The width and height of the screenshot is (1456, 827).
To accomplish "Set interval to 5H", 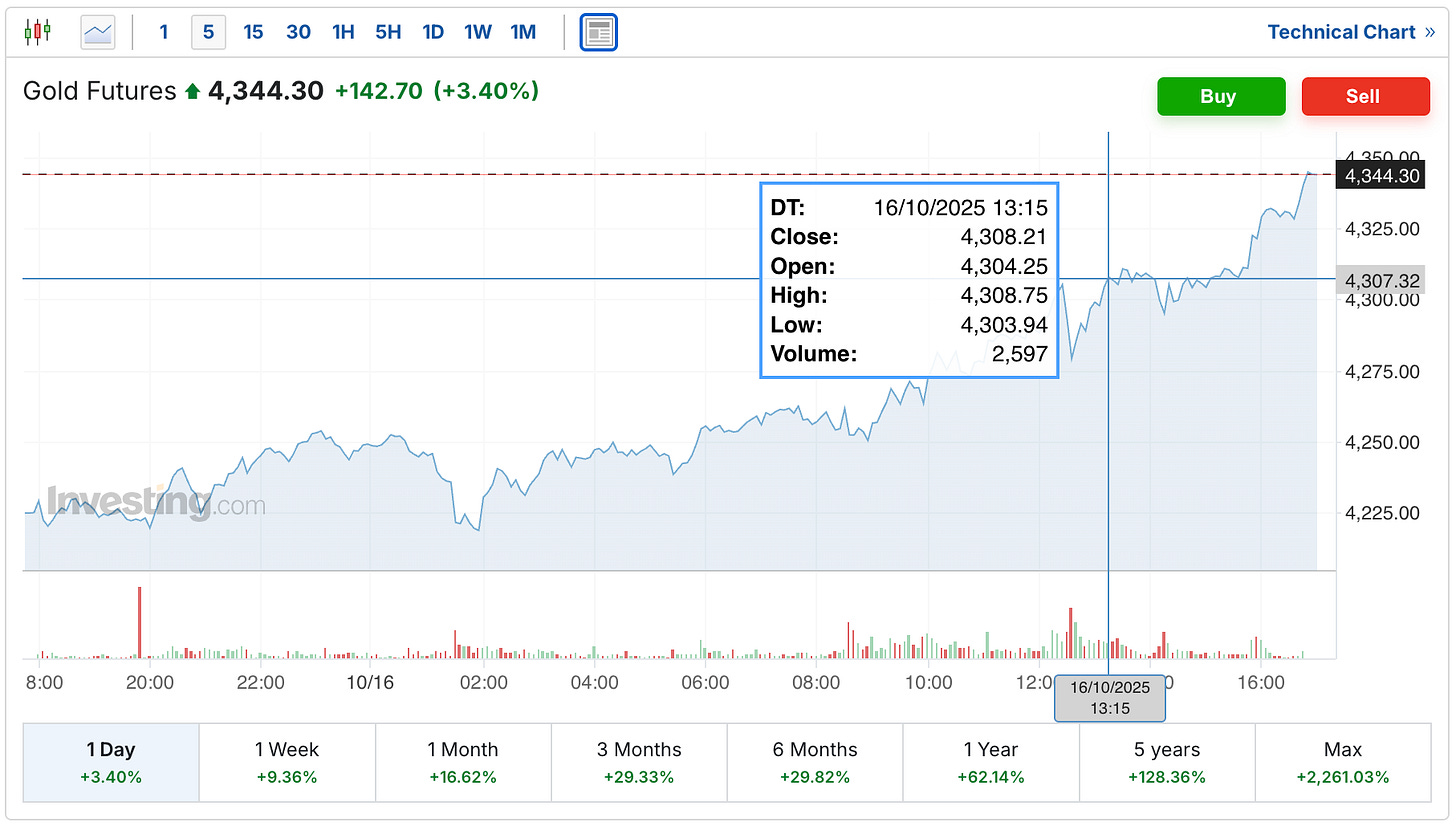I will coord(388,32).
